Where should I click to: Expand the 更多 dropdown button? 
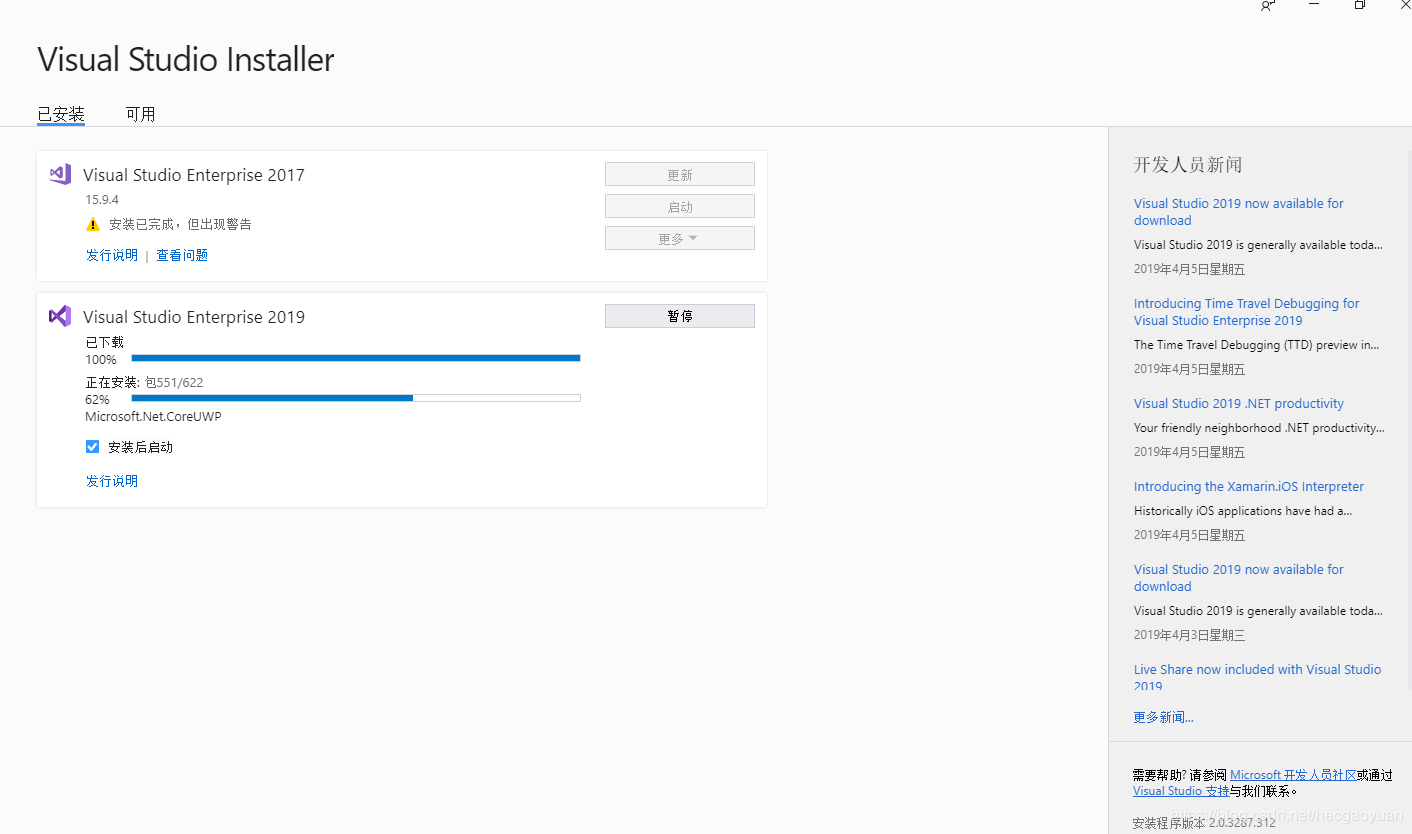point(680,238)
